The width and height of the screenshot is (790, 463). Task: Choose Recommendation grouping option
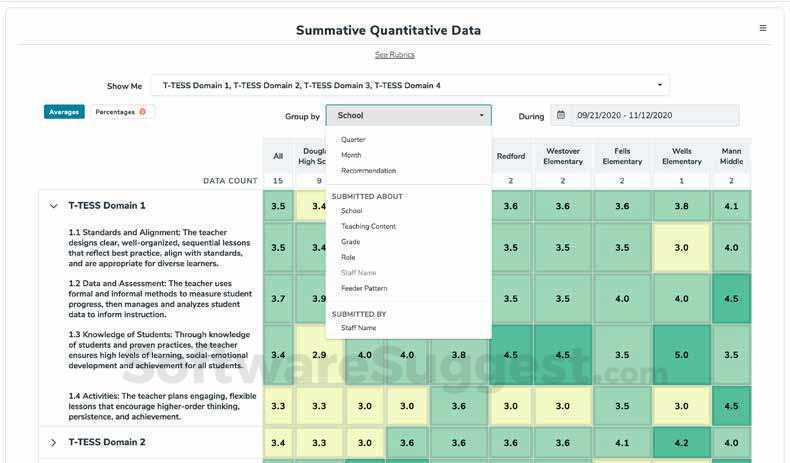pos(368,171)
